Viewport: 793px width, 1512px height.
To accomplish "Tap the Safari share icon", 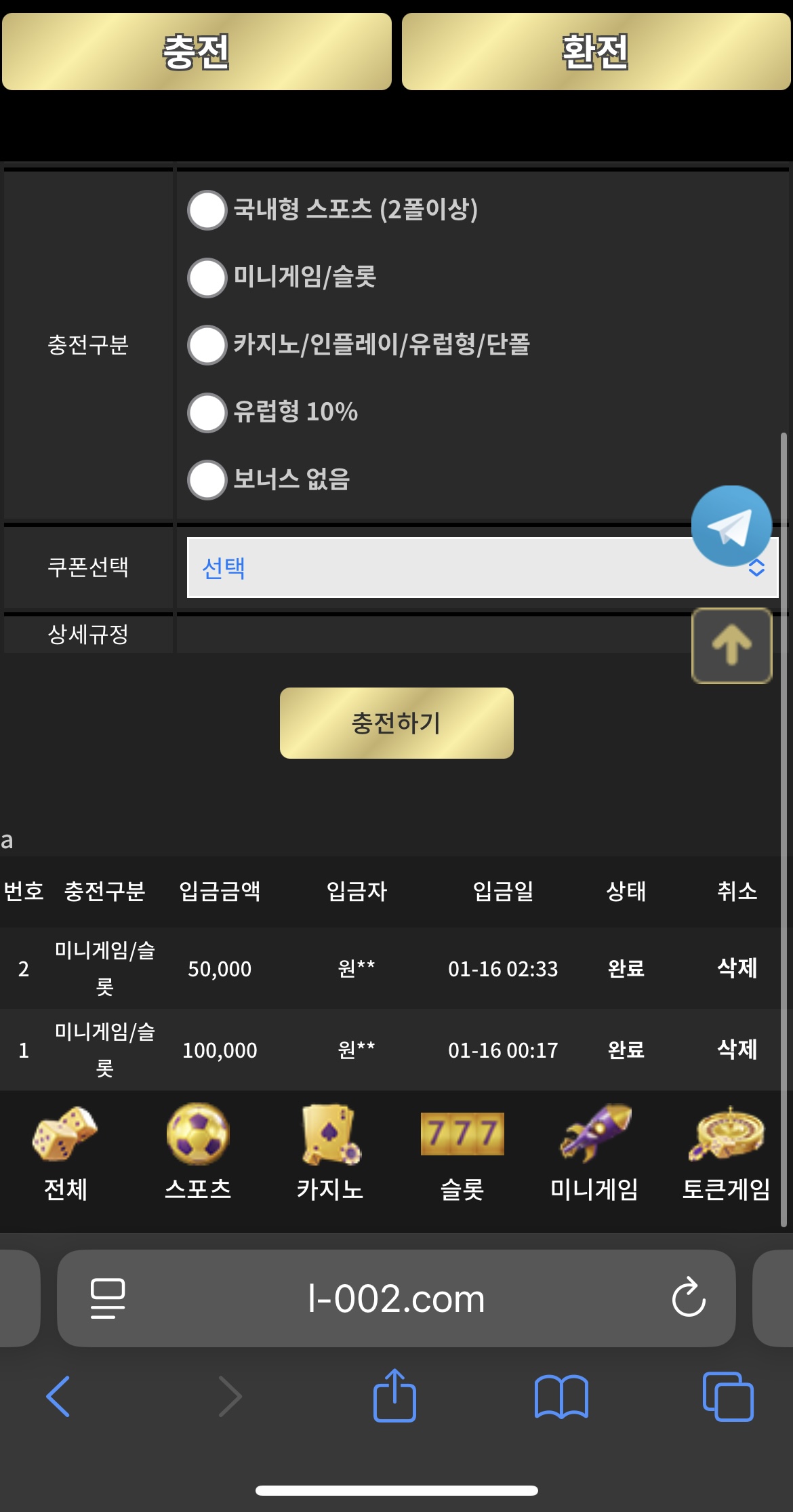I will coord(394,1395).
